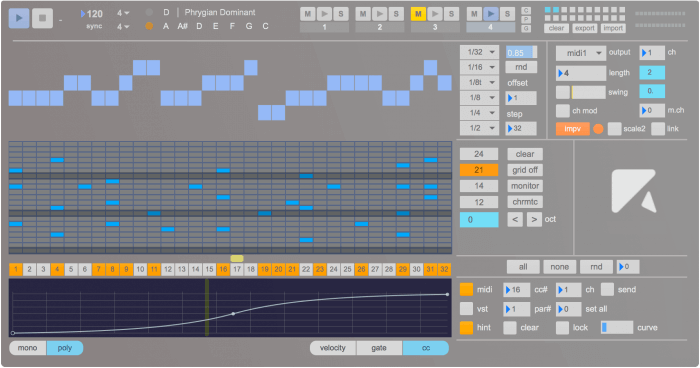
Task: Toggle track 4 play icon
Action: (491, 14)
